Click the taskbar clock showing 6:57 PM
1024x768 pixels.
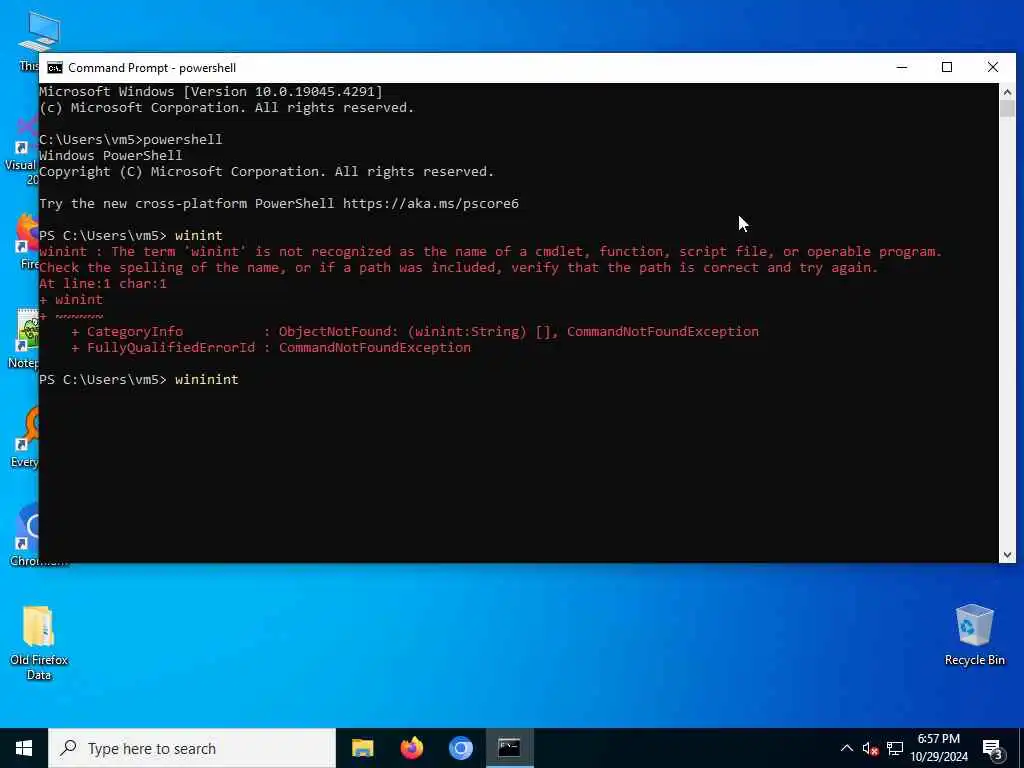click(938, 739)
